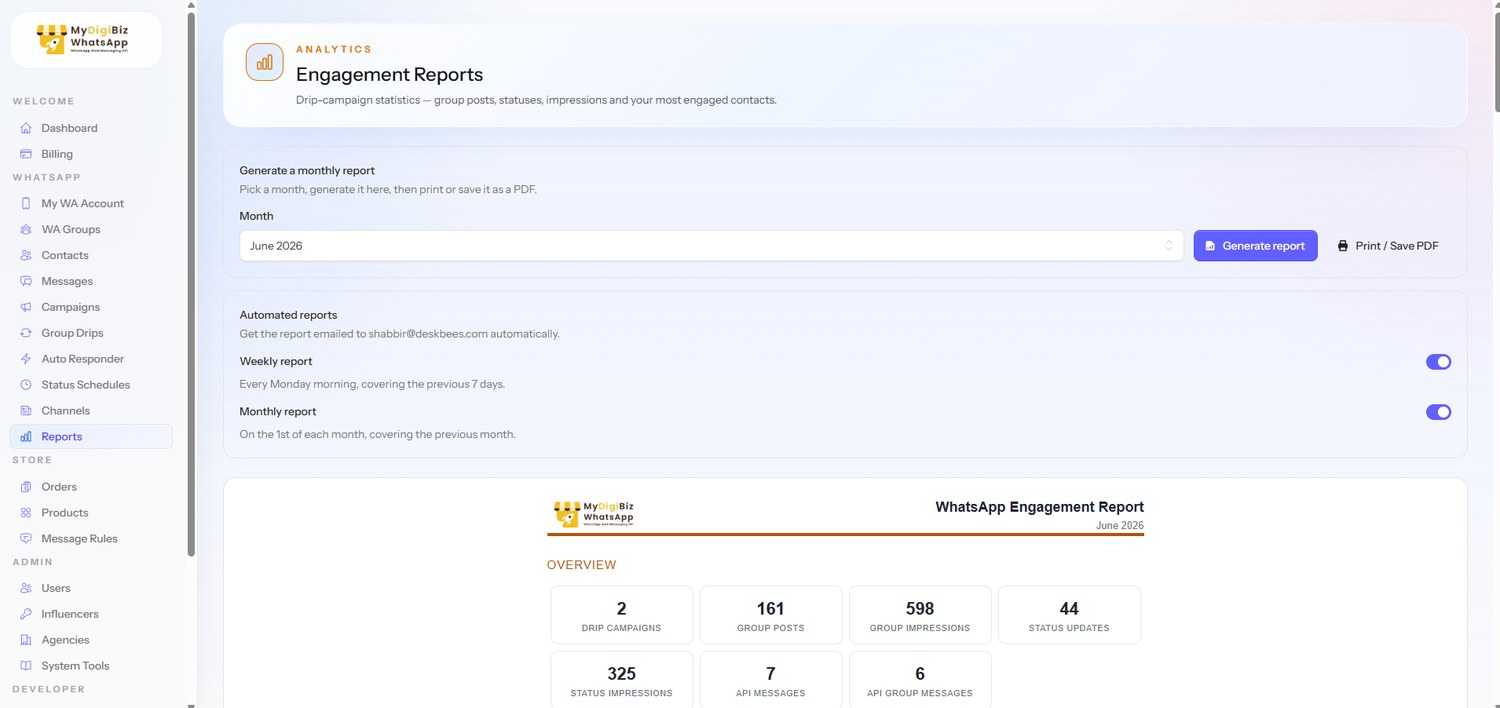Open Campaigns menu item
1500x708 pixels.
coord(91,307)
